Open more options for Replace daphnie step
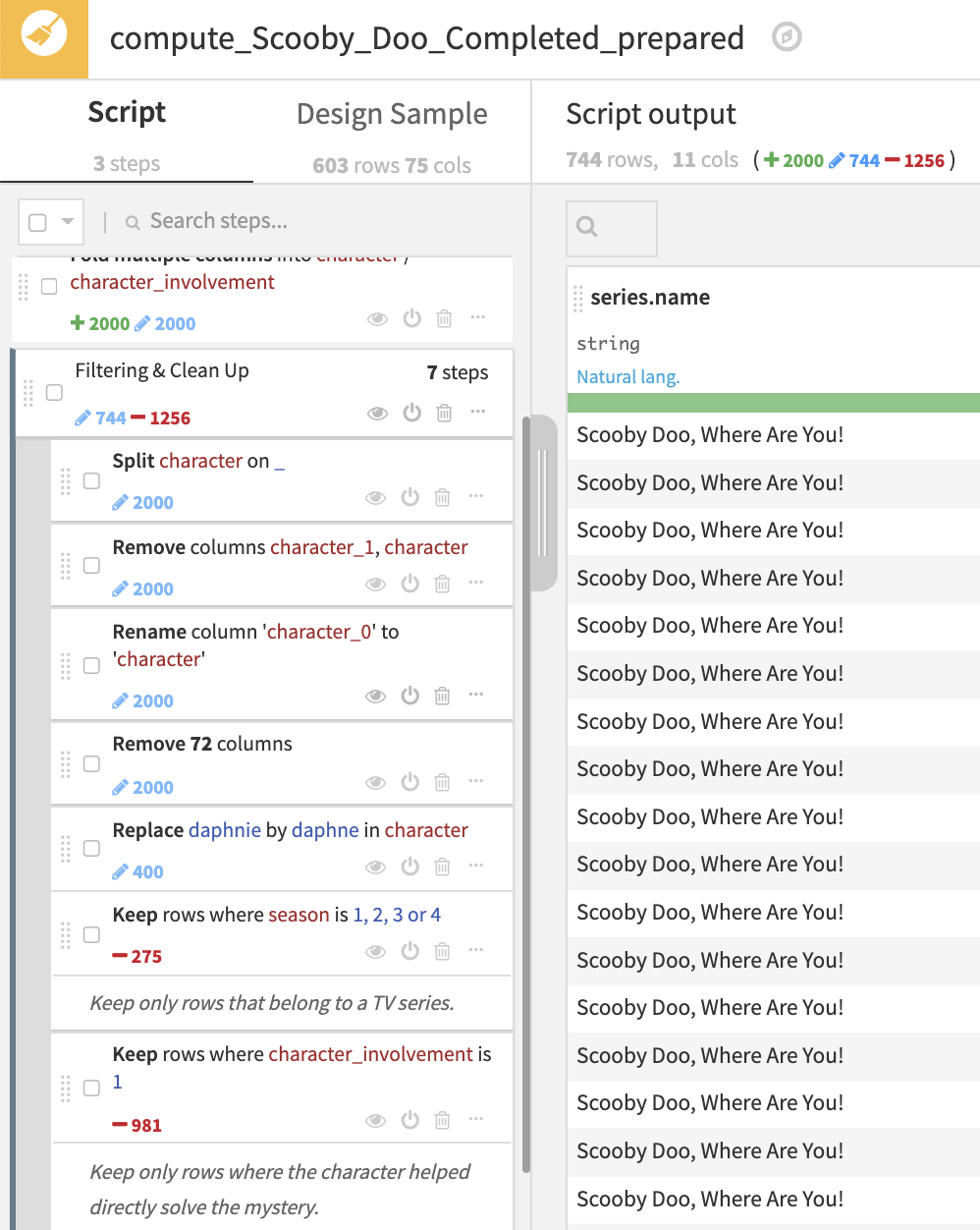980x1230 pixels. tap(476, 866)
